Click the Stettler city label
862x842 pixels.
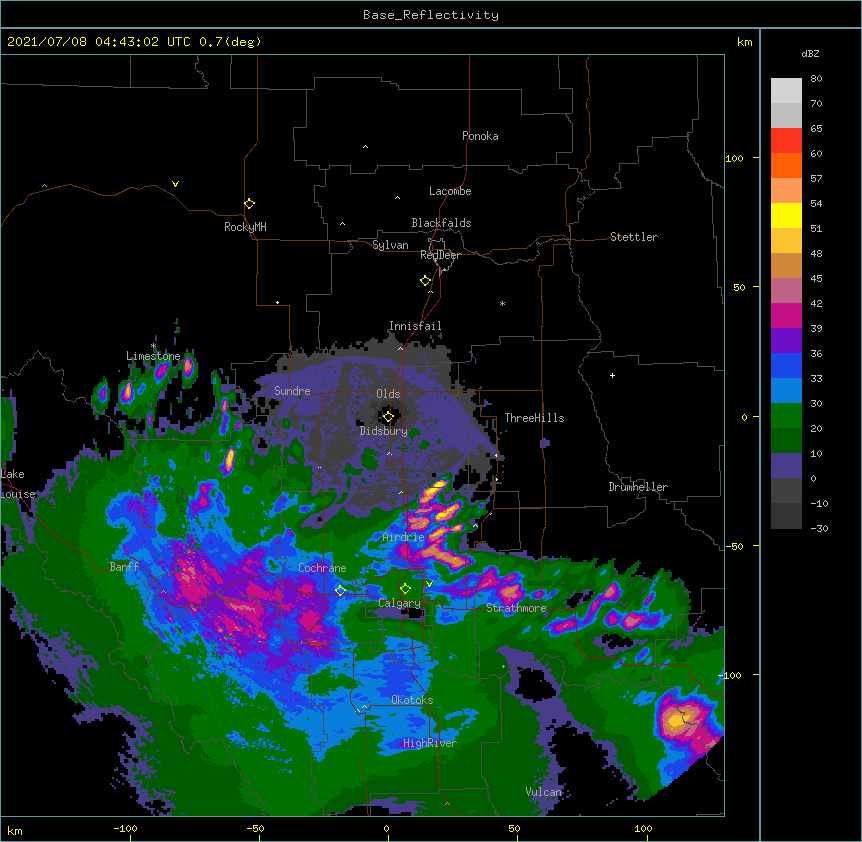click(x=634, y=237)
